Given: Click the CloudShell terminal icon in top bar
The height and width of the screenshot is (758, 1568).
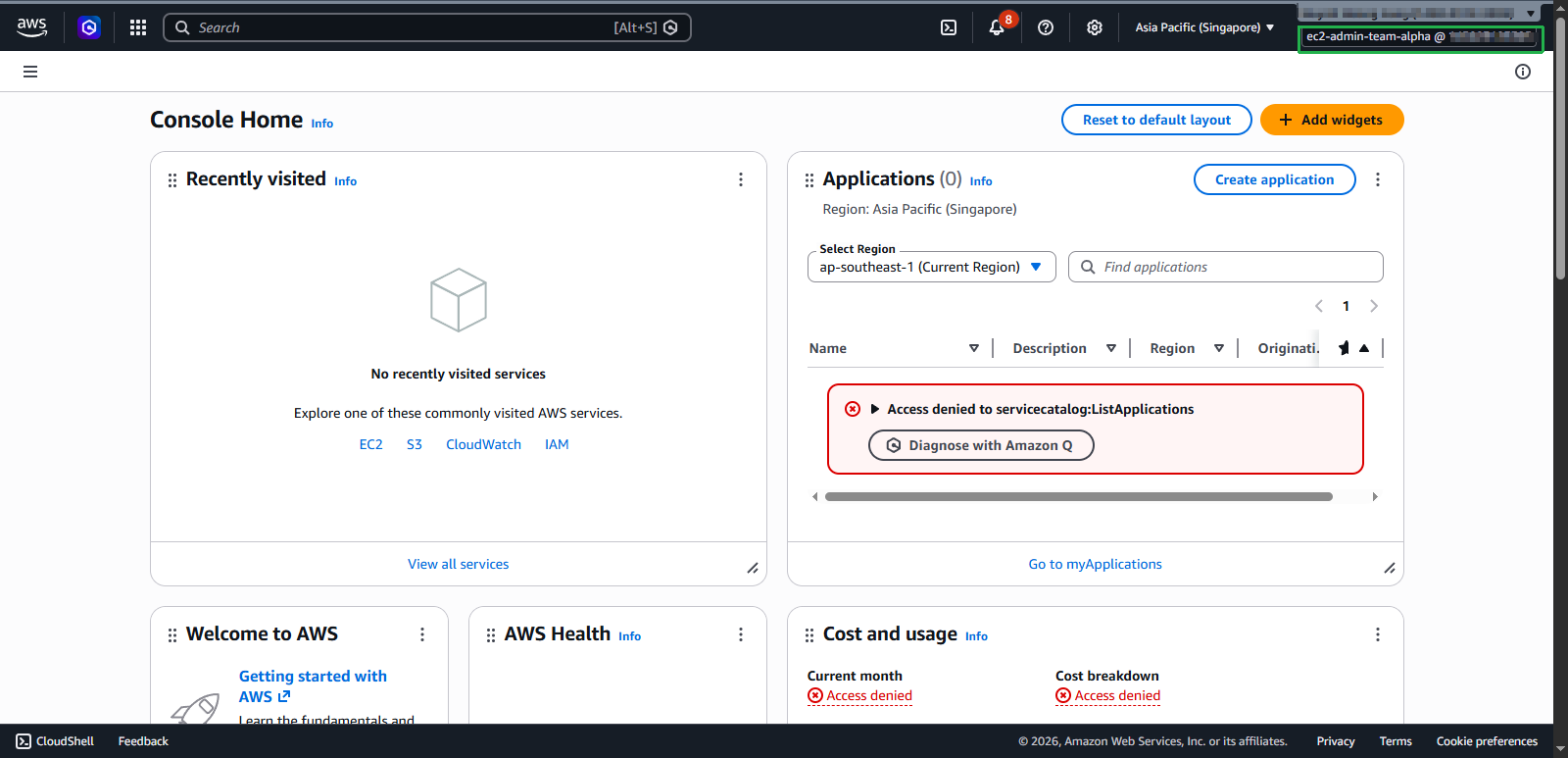Looking at the screenshot, I should [949, 27].
